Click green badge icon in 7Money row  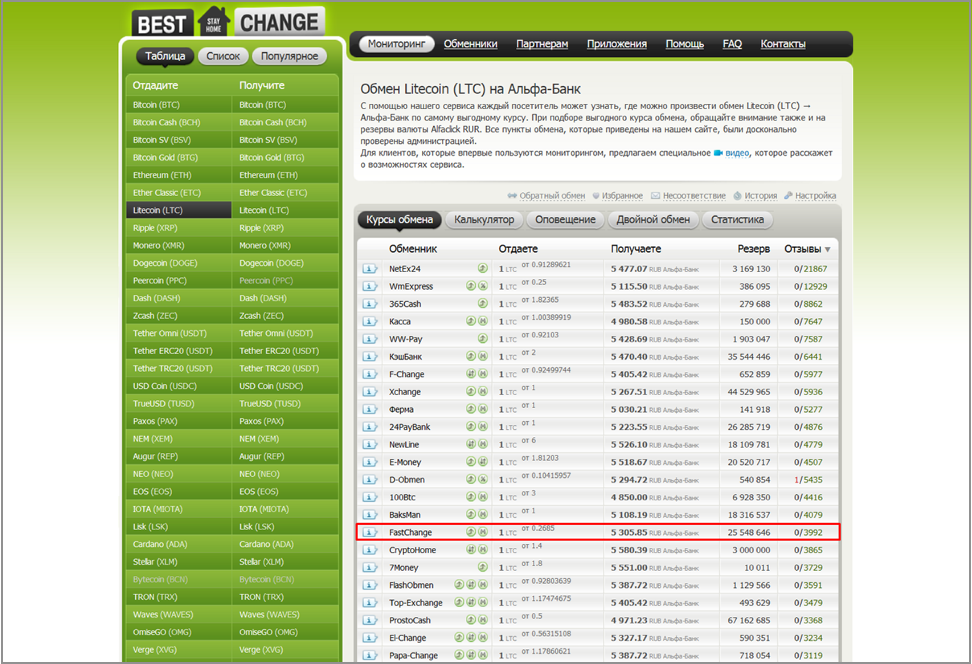pyautogui.click(x=482, y=567)
